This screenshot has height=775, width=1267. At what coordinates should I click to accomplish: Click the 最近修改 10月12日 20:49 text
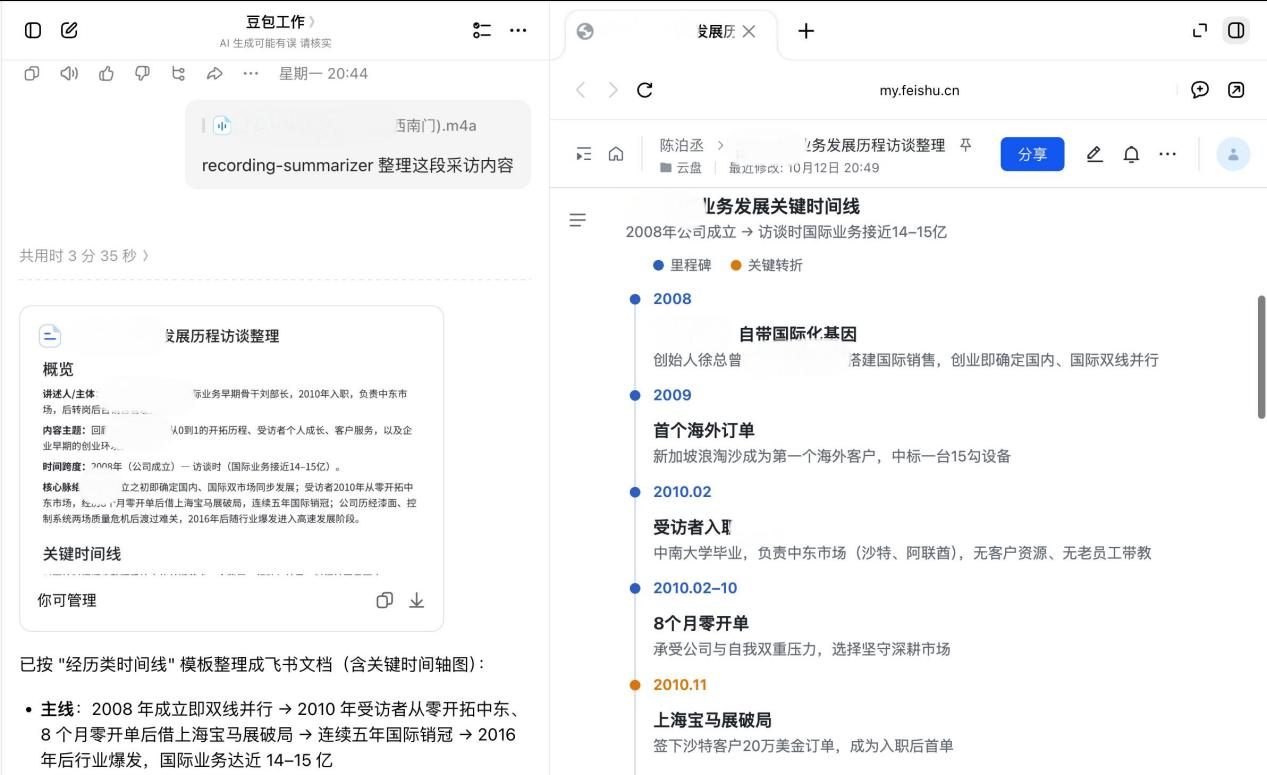point(804,168)
